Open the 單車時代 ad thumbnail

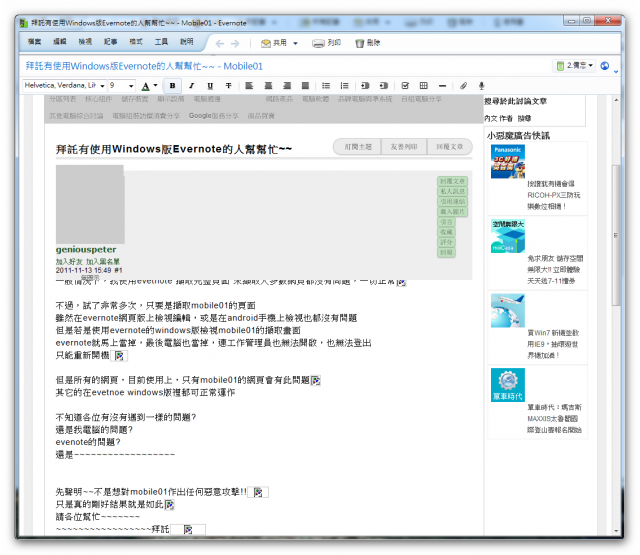pyautogui.click(x=508, y=385)
